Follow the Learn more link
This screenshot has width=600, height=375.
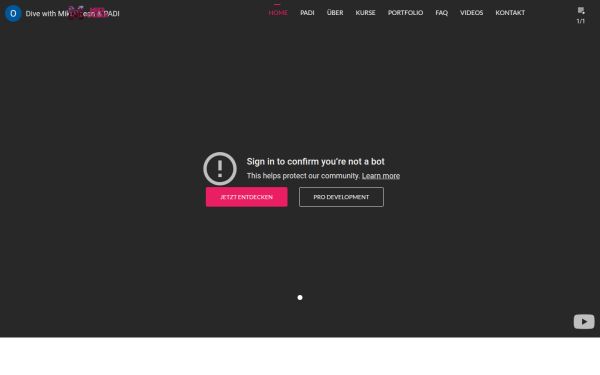[381, 176]
